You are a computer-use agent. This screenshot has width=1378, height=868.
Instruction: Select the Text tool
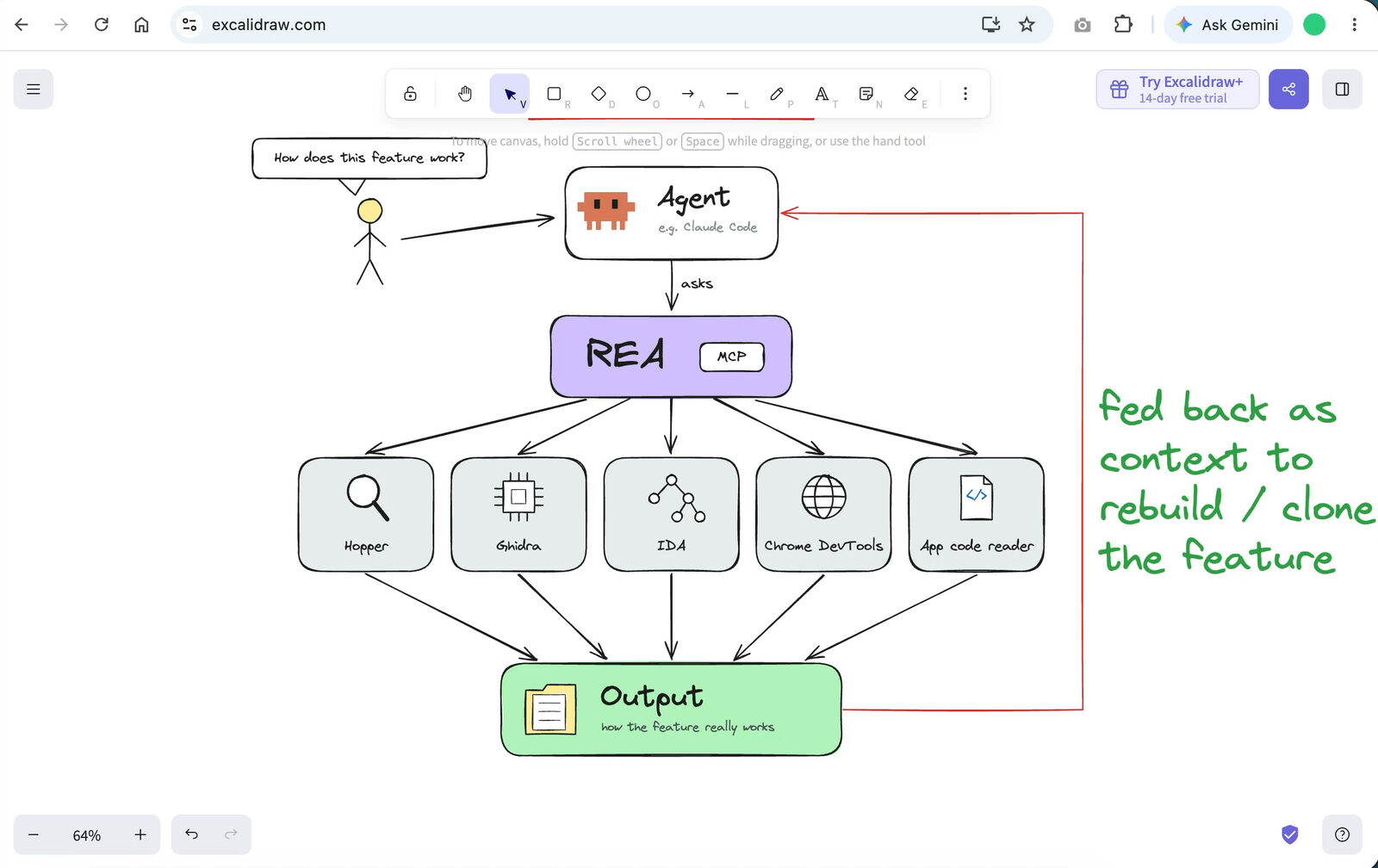pyautogui.click(x=822, y=94)
